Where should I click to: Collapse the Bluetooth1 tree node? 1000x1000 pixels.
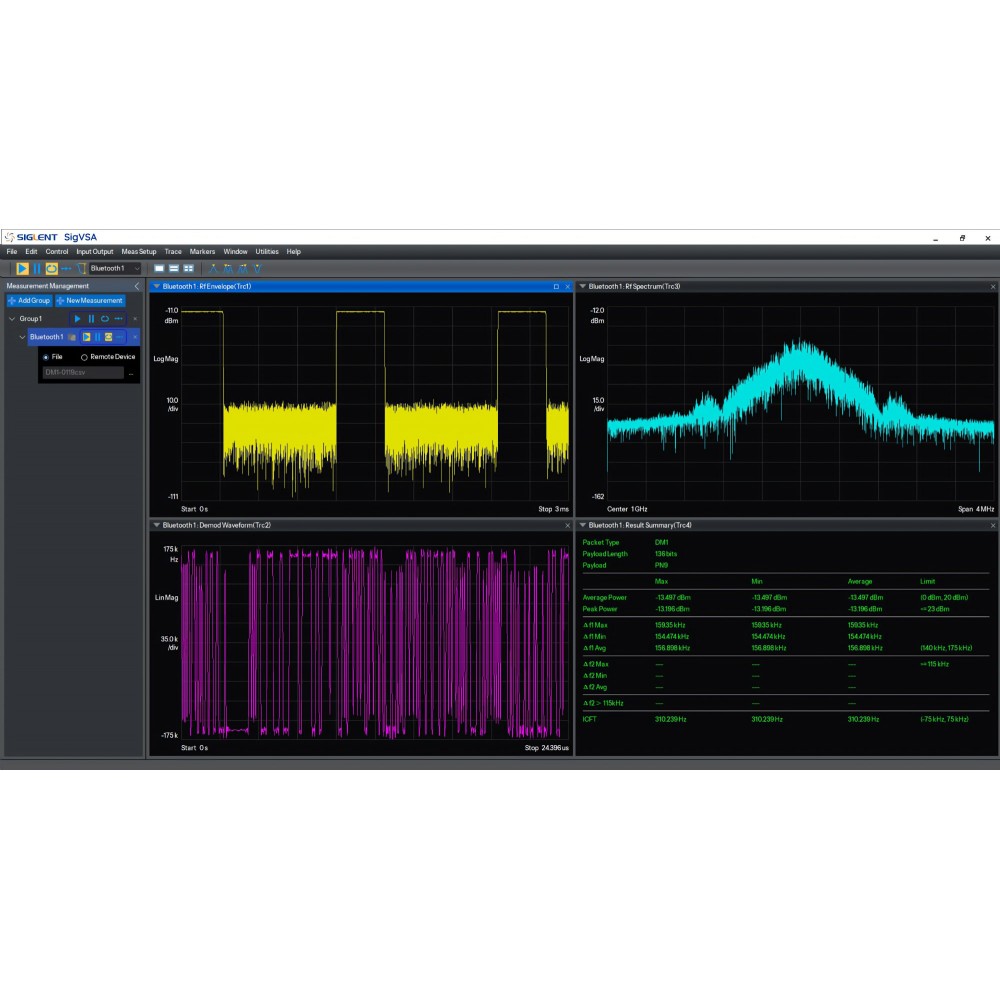tap(22, 337)
